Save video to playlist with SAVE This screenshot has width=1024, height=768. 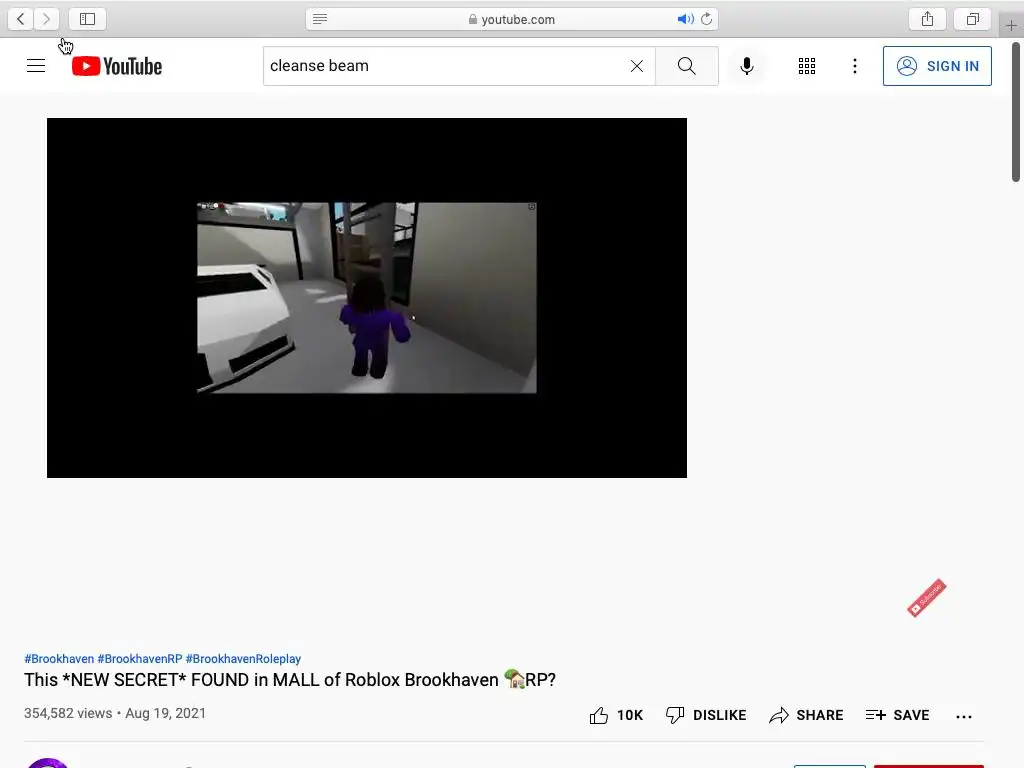(897, 715)
